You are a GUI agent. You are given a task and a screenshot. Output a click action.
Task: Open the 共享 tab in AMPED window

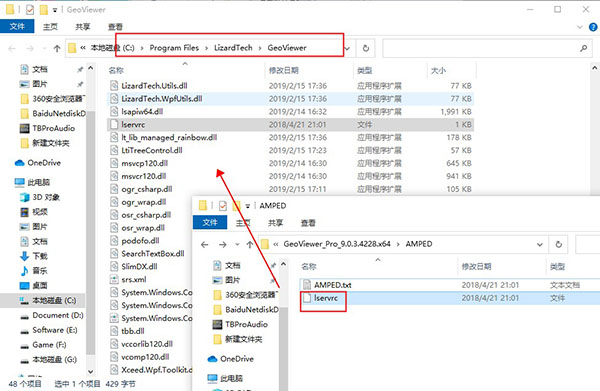coord(276,223)
